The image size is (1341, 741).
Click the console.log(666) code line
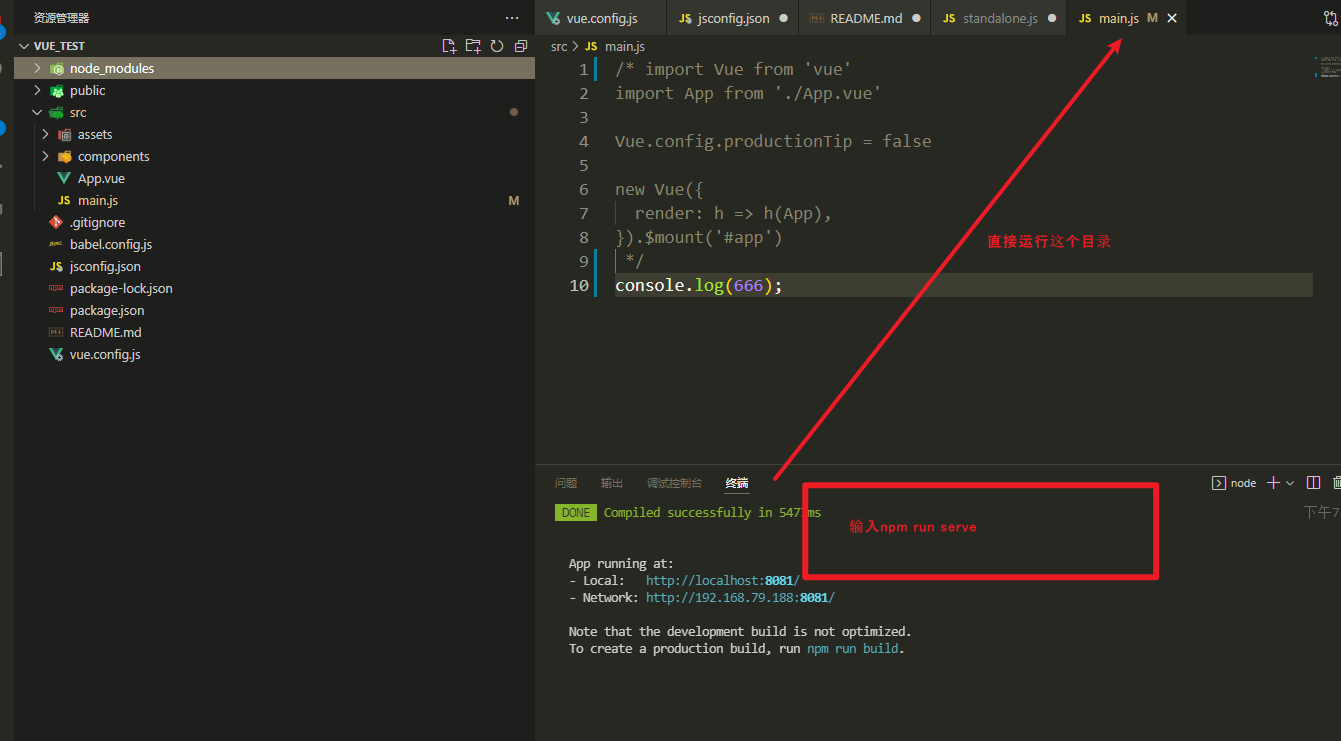(x=698, y=285)
